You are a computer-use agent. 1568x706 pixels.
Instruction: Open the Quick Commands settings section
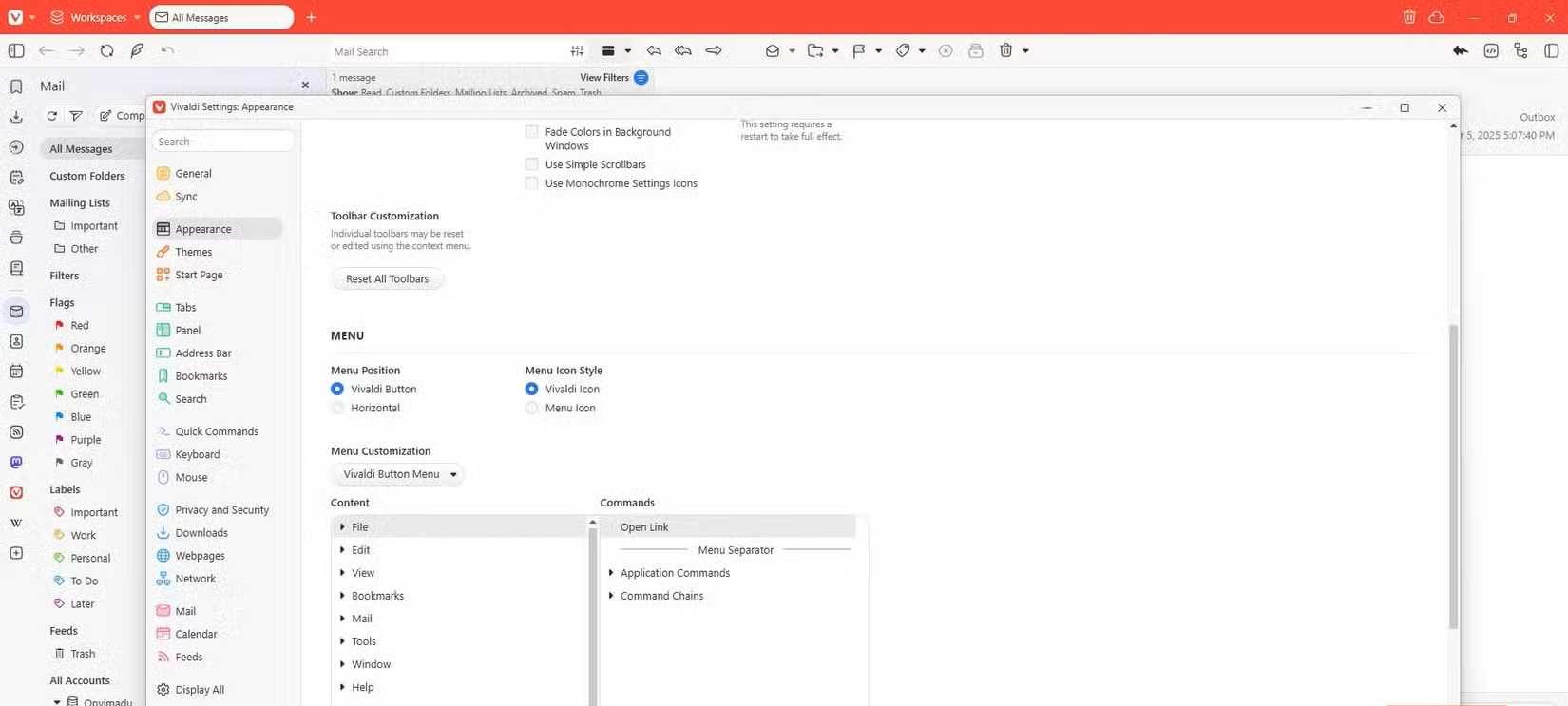pos(218,431)
